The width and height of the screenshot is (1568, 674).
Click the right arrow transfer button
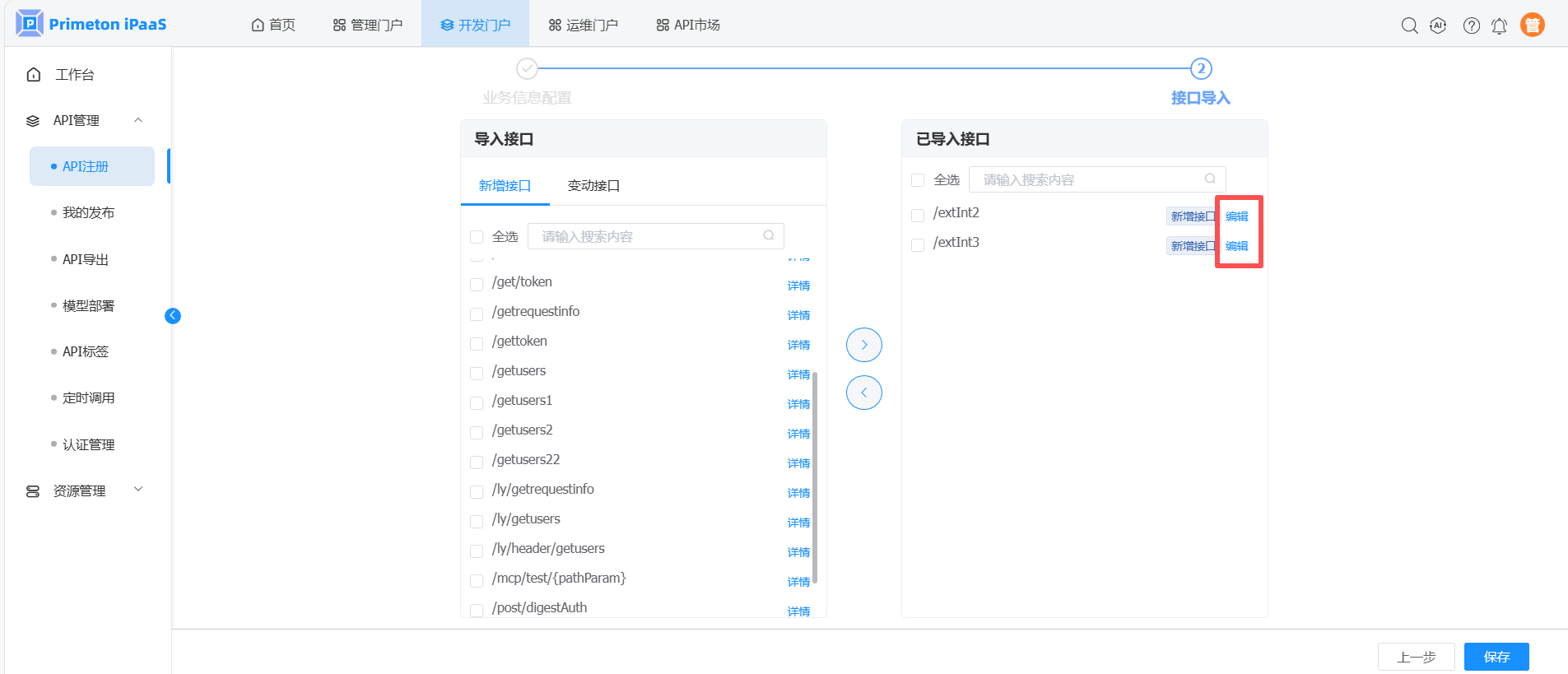pos(863,345)
